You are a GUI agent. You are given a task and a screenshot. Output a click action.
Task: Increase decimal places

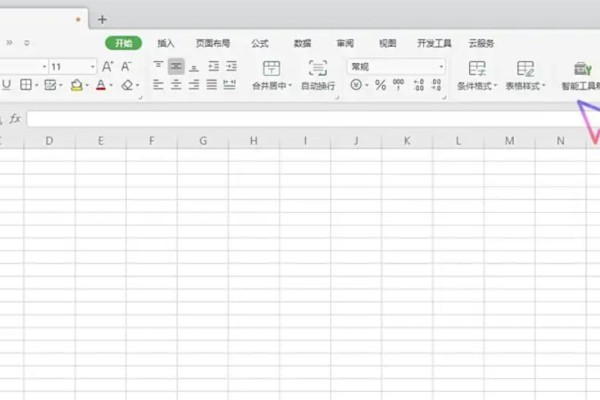click(419, 85)
